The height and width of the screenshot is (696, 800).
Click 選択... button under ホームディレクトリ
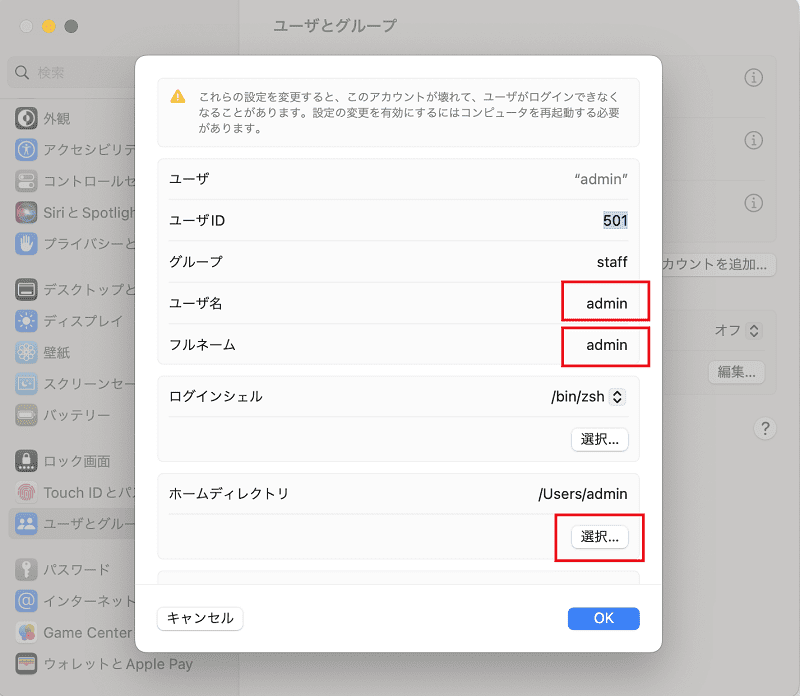(x=599, y=536)
